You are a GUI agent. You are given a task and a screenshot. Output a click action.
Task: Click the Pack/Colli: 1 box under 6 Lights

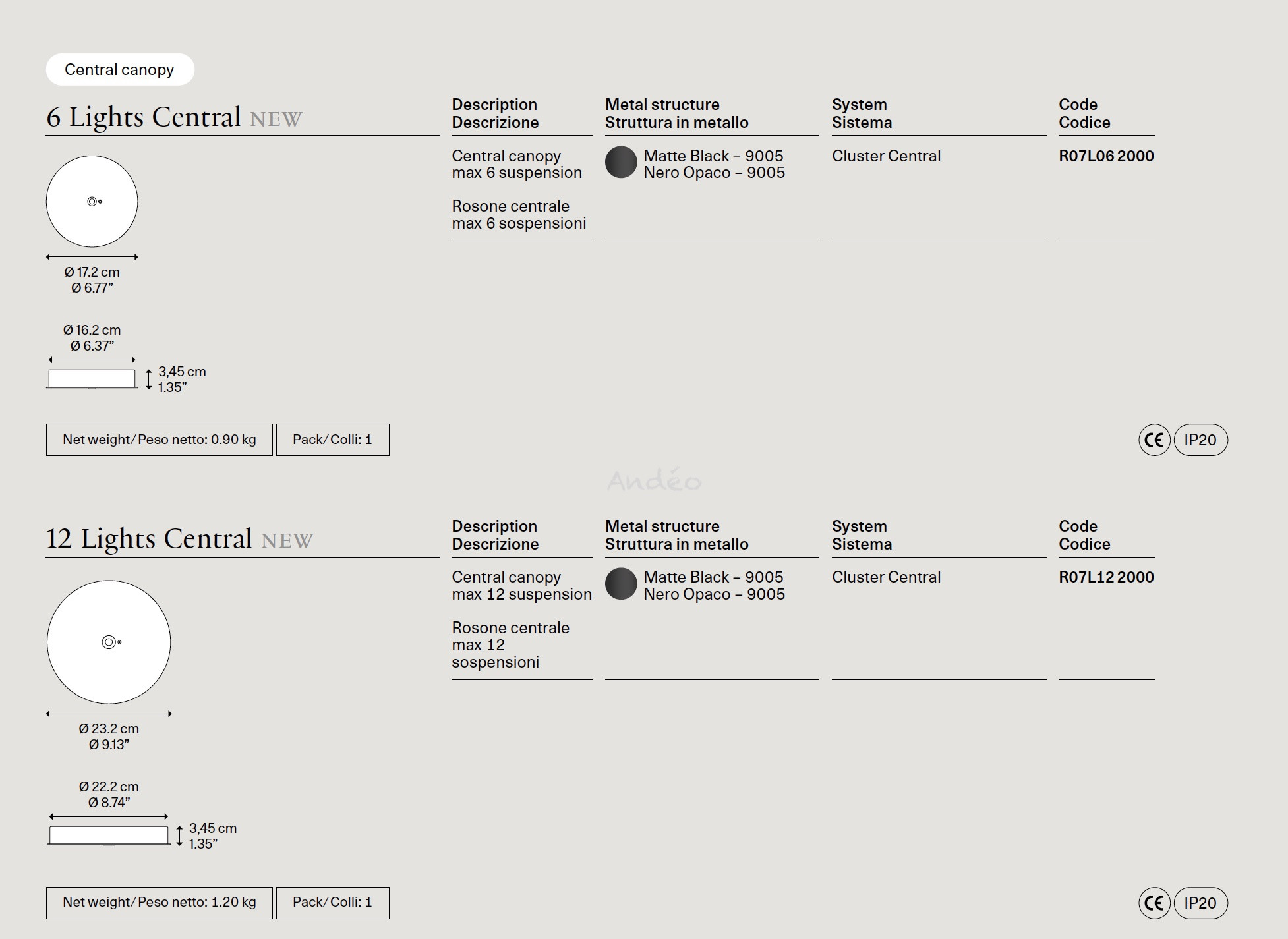[x=333, y=440]
